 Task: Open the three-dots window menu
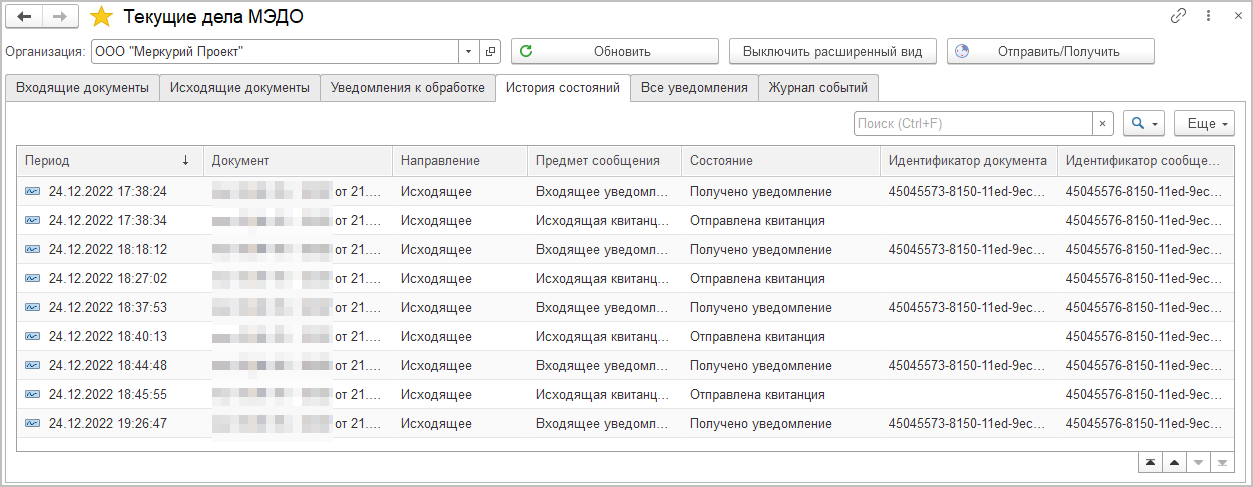1208,17
